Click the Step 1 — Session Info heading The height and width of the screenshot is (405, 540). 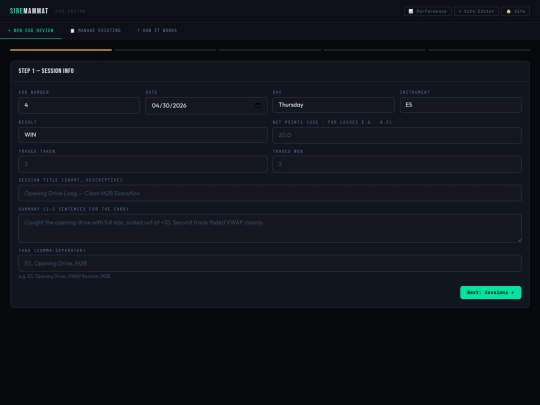point(46,71)
